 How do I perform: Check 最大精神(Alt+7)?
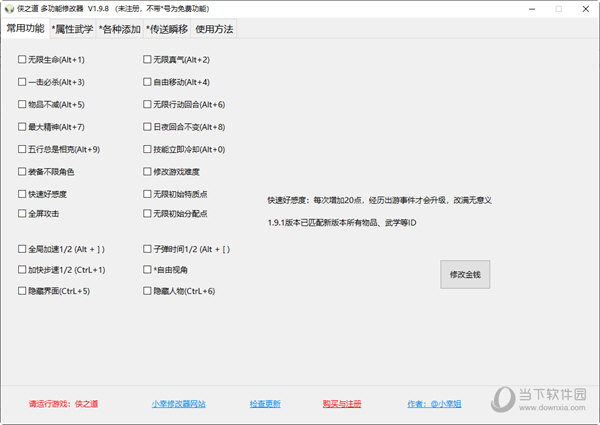22,127
